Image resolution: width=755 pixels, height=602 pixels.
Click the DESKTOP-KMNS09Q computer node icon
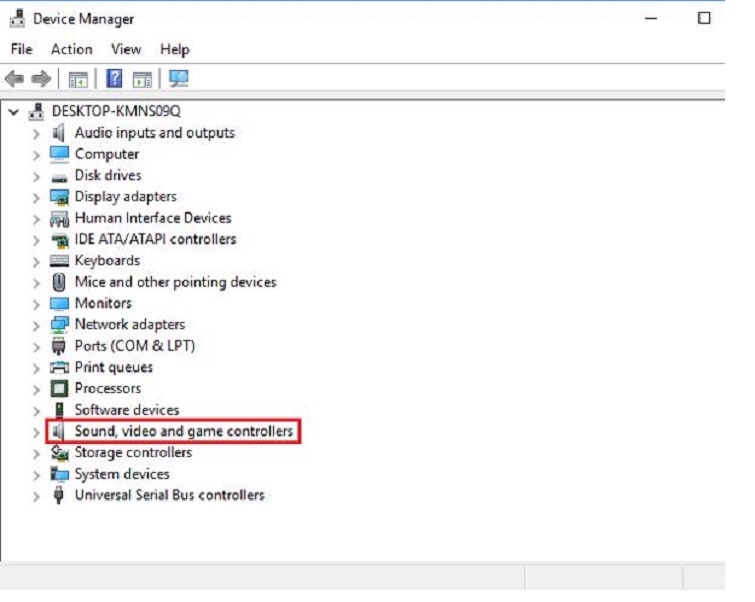(36, 112)
